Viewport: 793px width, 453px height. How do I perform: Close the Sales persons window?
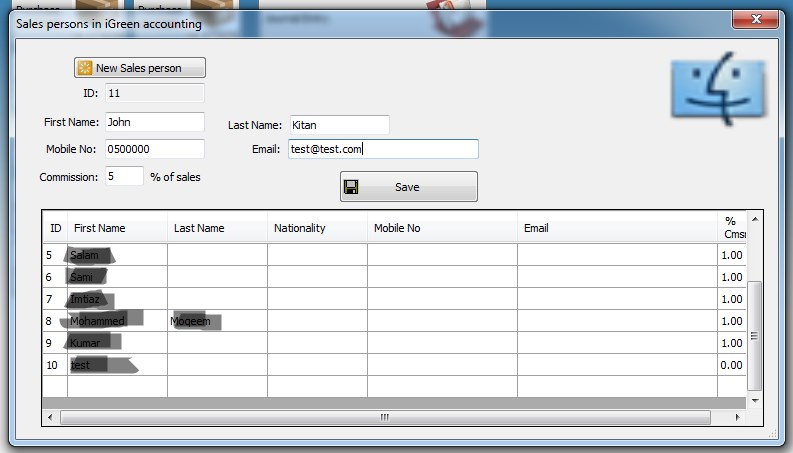(756, 19)
